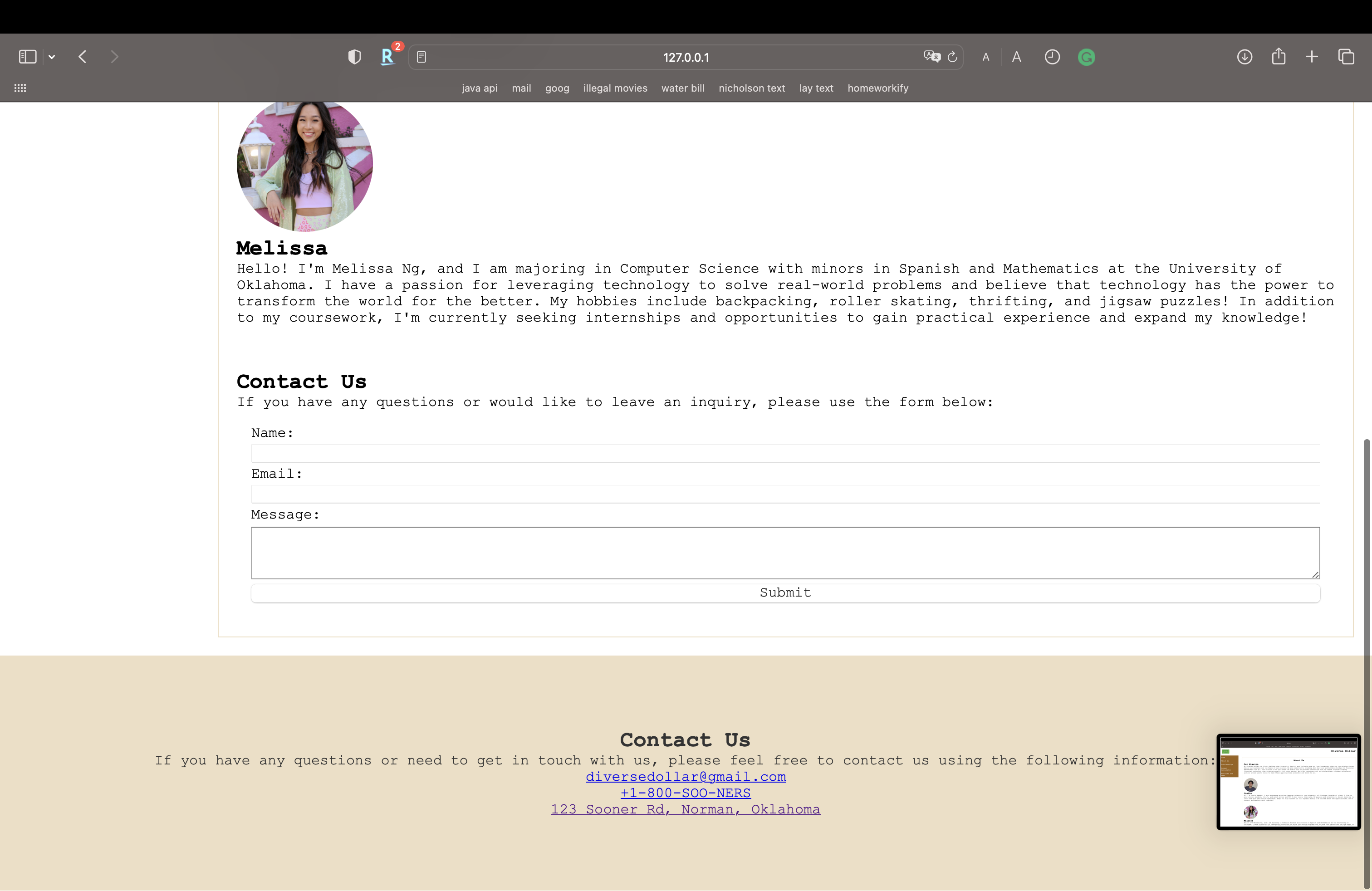
Task: Open the 'homeworkify' bookmark
Action: tap(877, 88)
